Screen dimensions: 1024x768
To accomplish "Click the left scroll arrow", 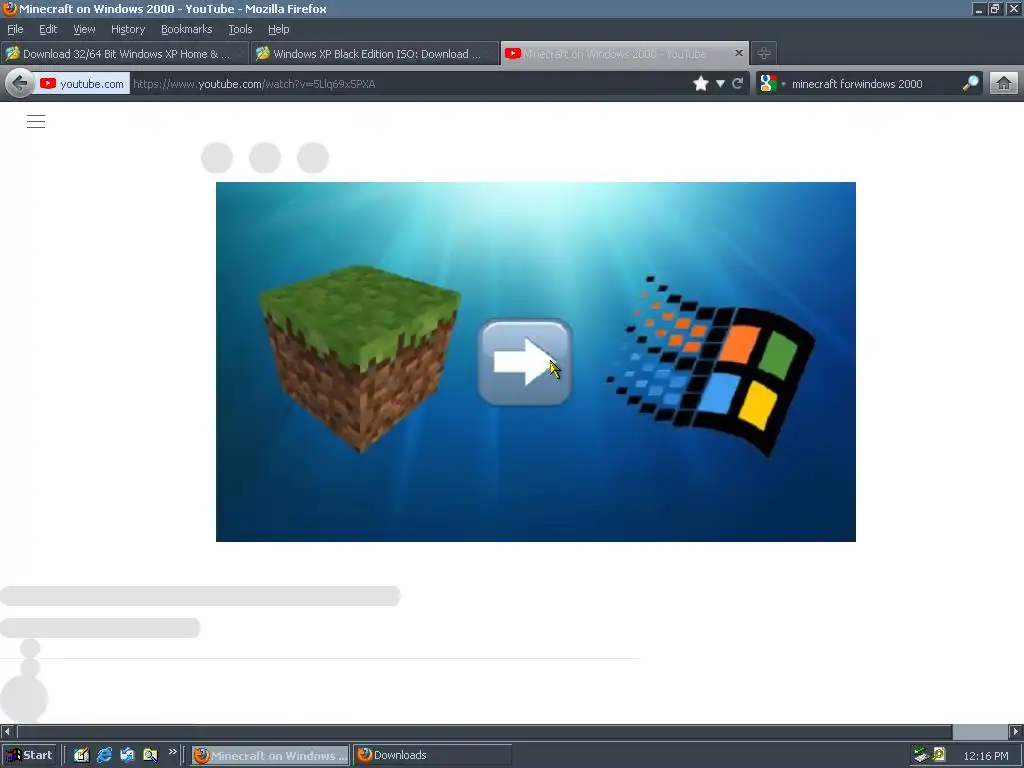I will click(7, 731).
